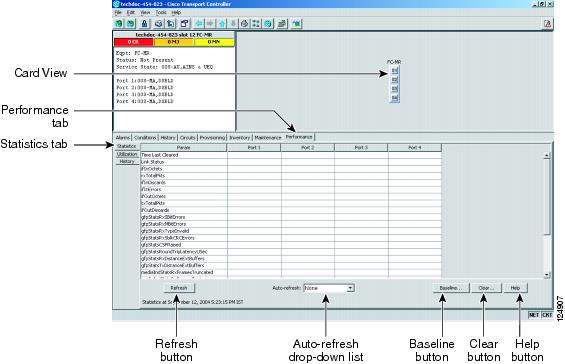The image size is (565, 364).
Task: Click the orange MJ alarm counter
Action: (173, 42)
